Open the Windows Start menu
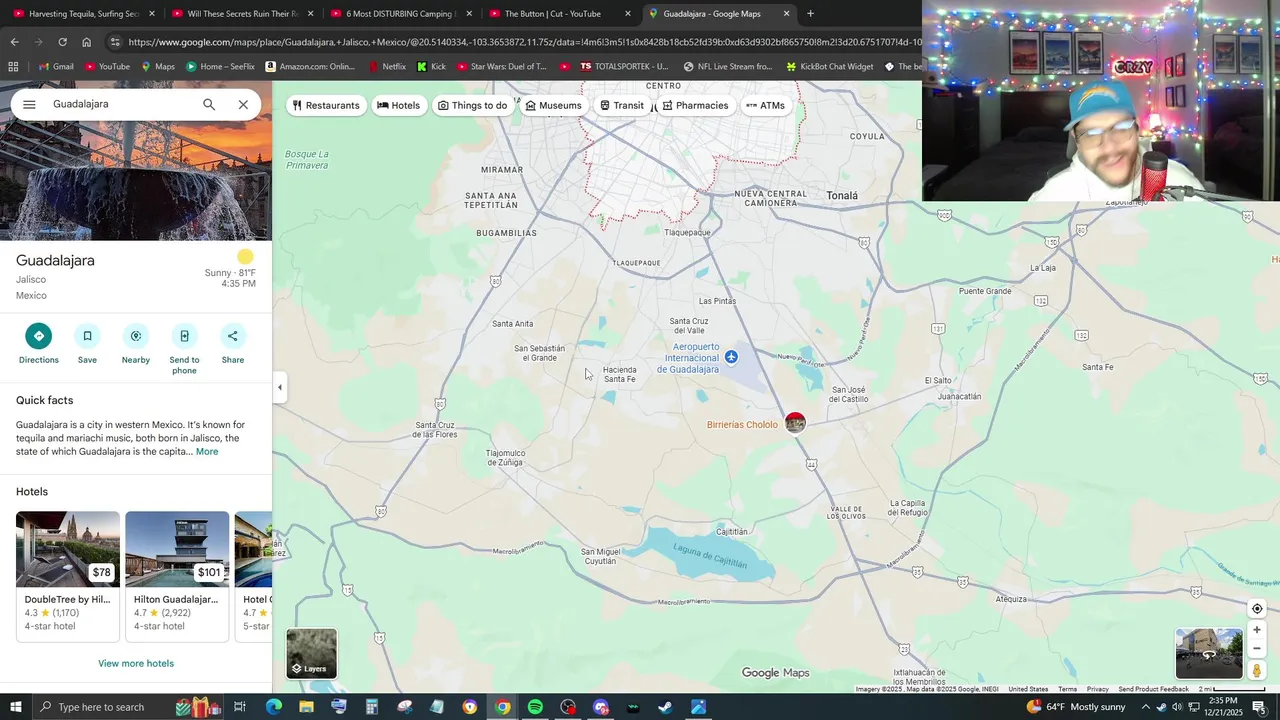Viewport: 1280px width, 720px height. click(x=15, y=707)
